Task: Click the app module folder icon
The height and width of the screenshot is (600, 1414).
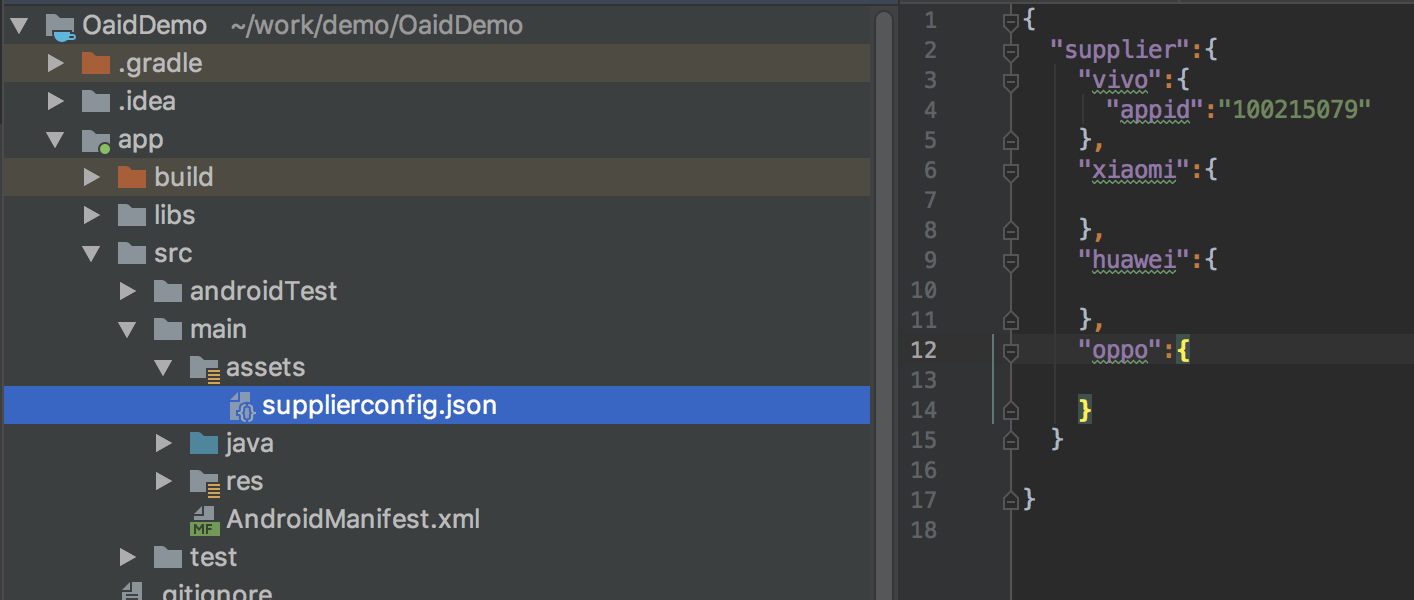Action: tap(96, 140)
